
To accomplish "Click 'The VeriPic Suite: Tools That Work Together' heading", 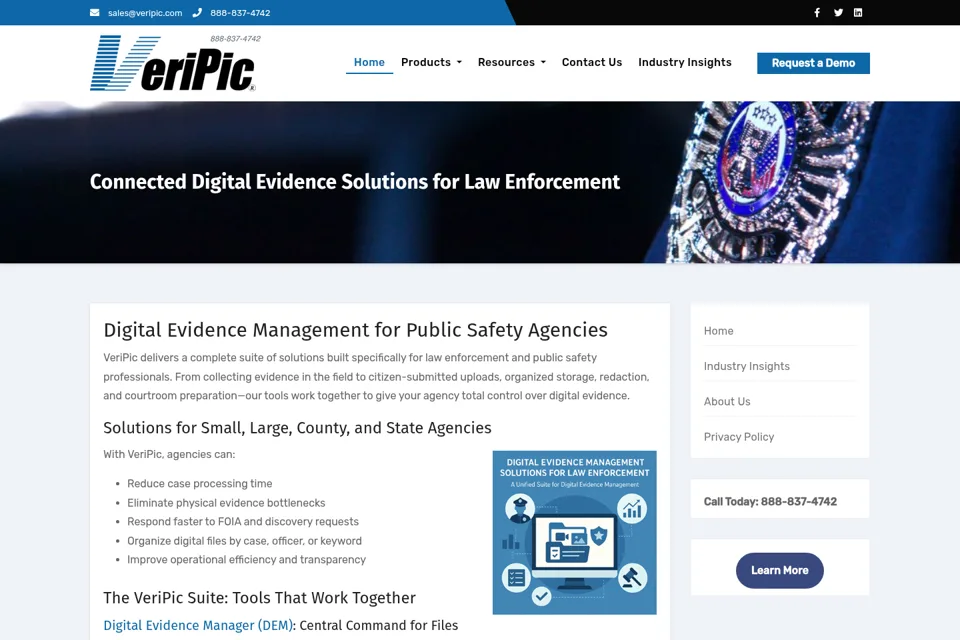I will coord(260,598).
